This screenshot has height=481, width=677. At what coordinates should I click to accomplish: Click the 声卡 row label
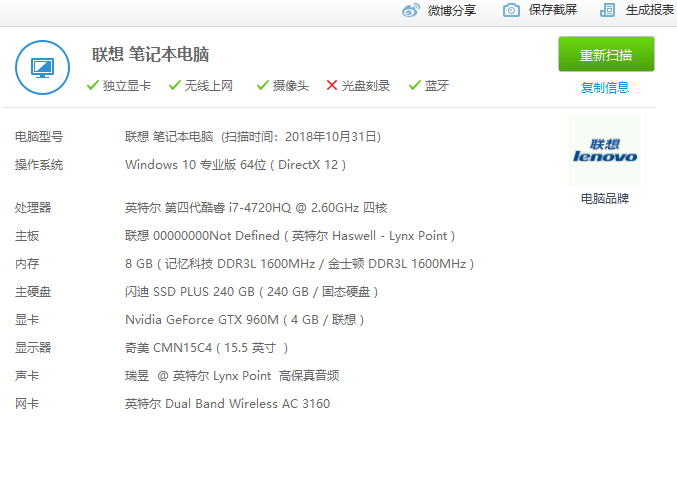tap(27, 376)
